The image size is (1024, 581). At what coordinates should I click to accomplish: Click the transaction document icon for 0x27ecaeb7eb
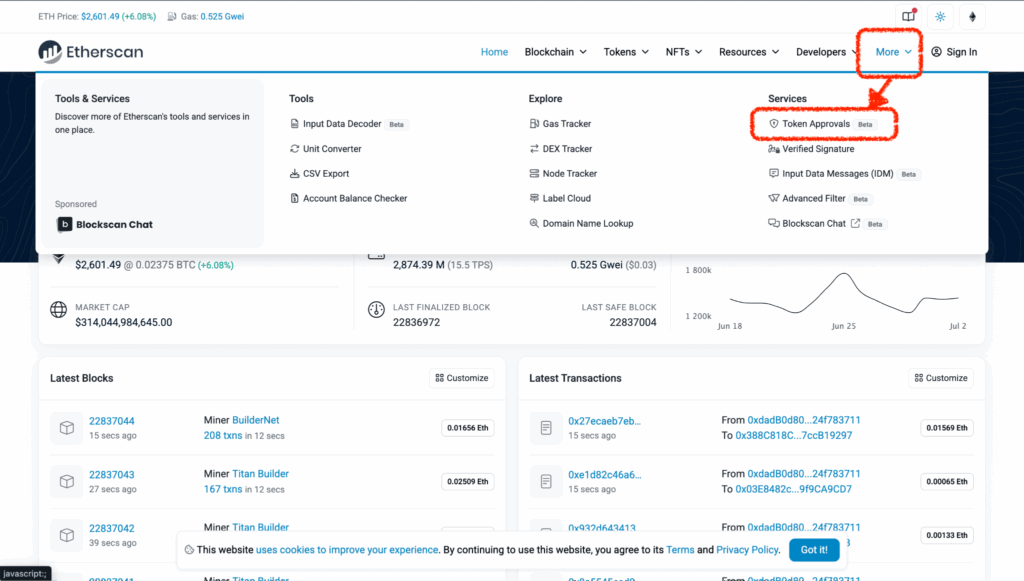546,428
